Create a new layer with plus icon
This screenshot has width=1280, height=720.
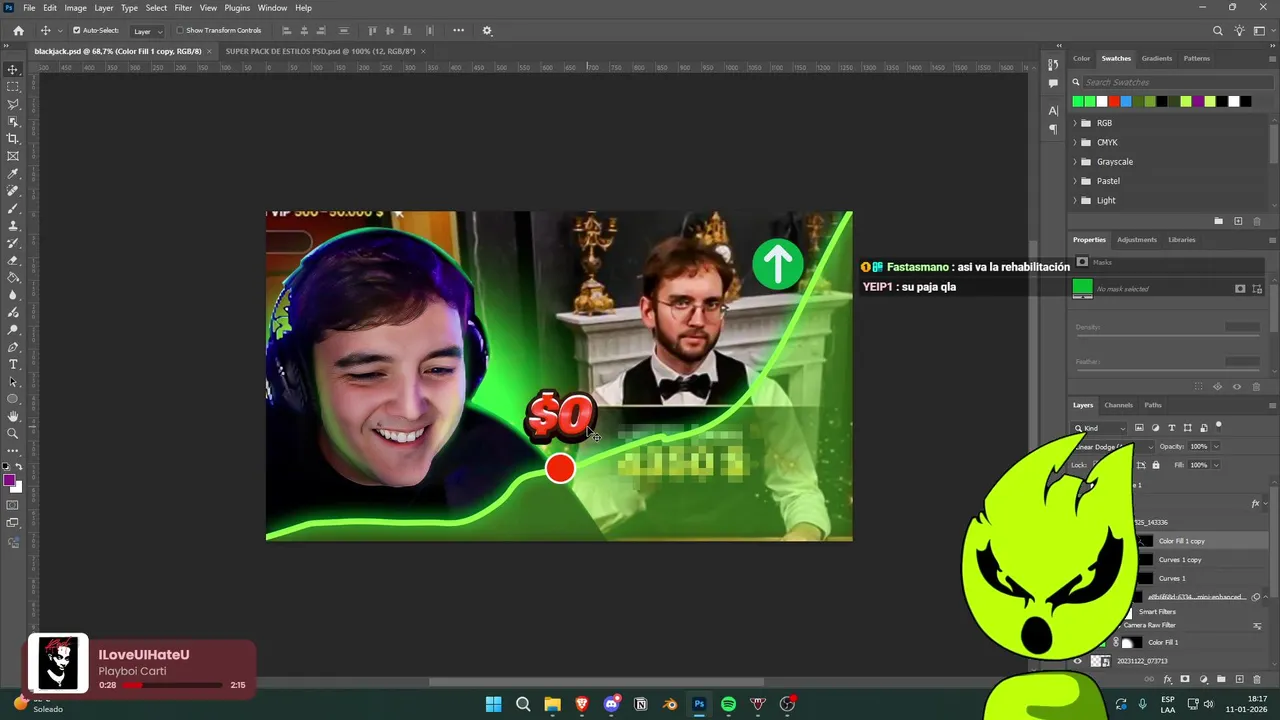[x=1239, y=680]
